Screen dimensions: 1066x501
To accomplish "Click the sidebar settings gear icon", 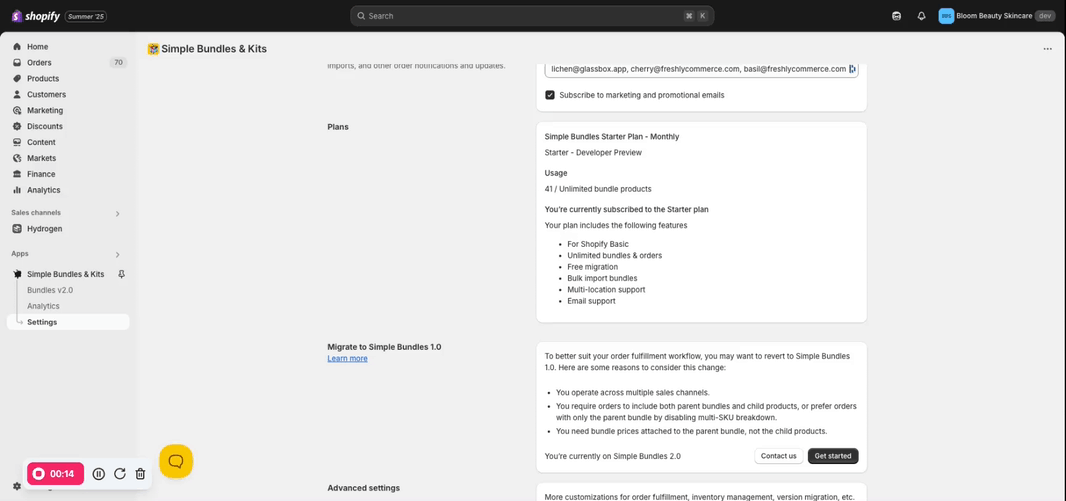I will (x=17, y=486).
